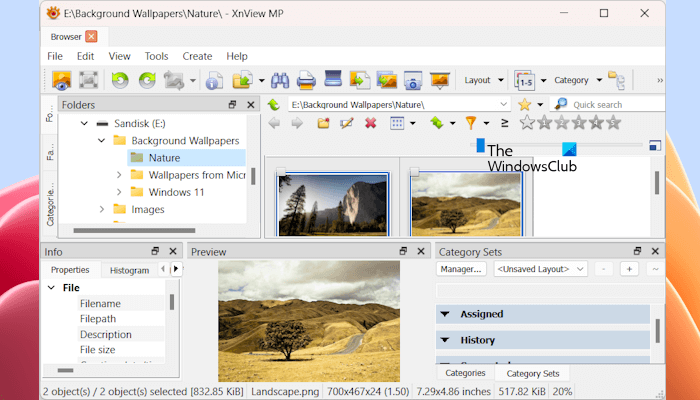Clear rating with unrated star
700x400 pixels.
tap(527, 122)
